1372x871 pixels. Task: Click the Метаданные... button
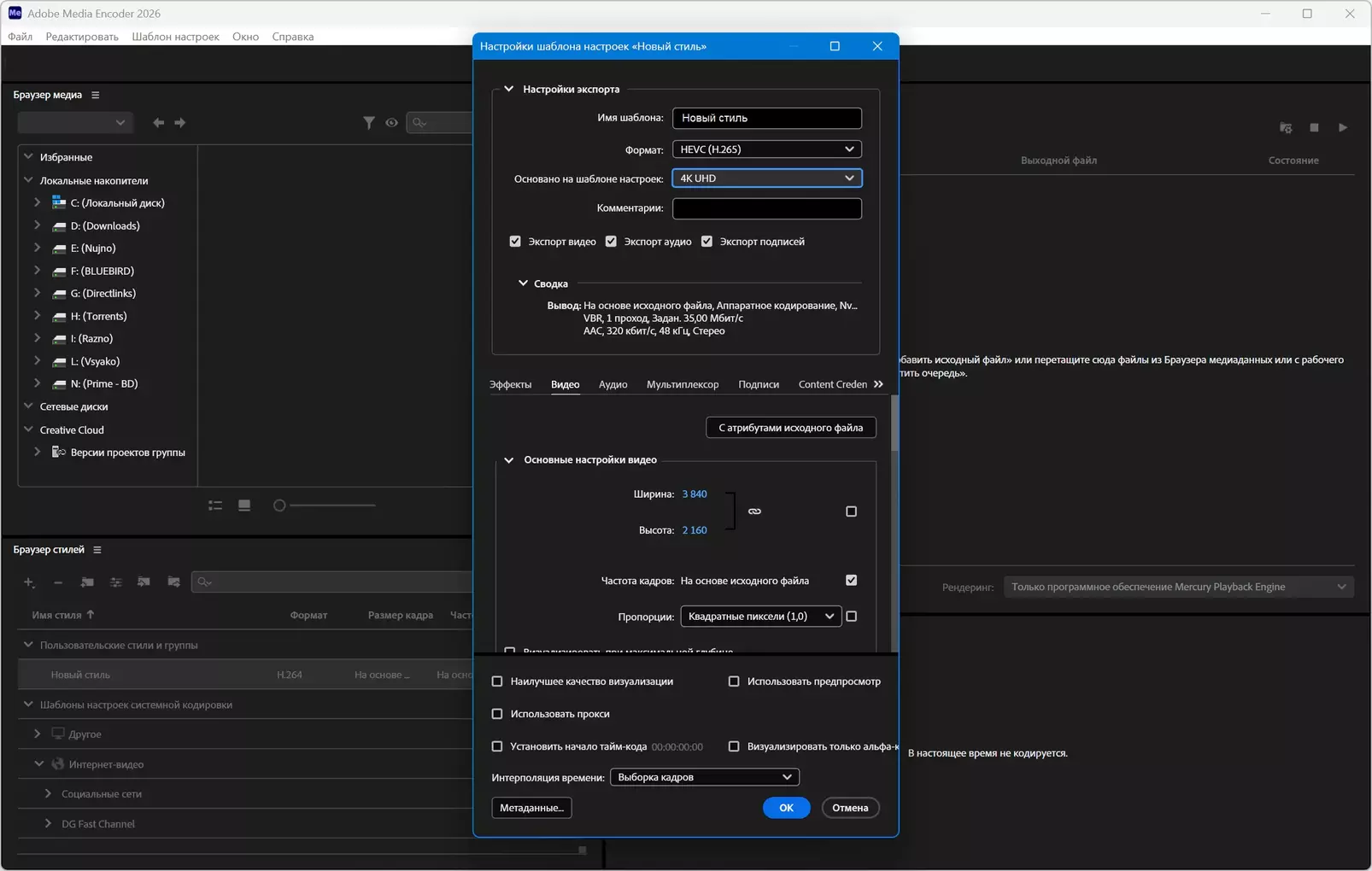(531, 808)
